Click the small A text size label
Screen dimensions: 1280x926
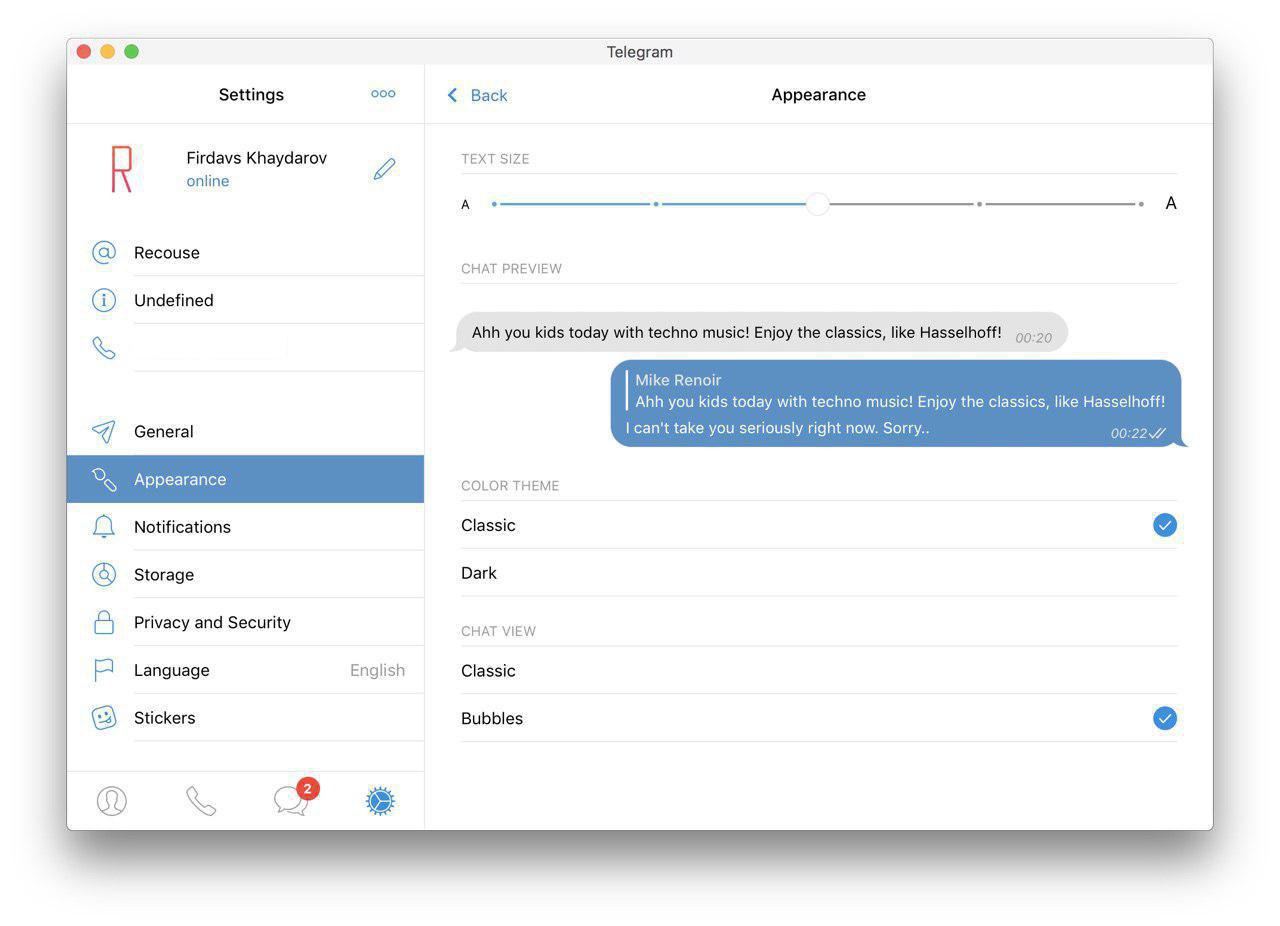click(x=465, y=205)
